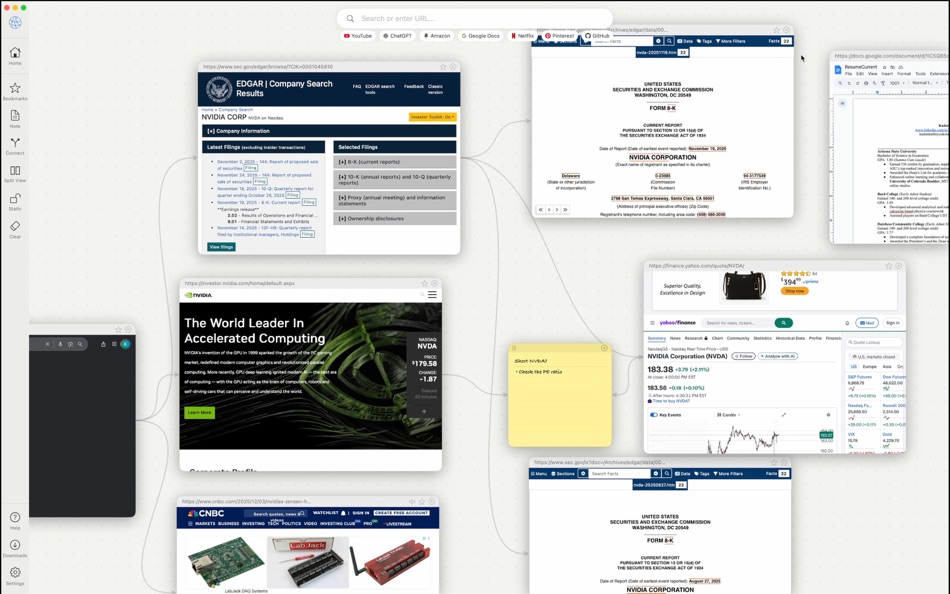The width and height of the screenshot is (950, 594).
Task: Open the News tab on Yahoo Finance
Action: pos(675,338)
